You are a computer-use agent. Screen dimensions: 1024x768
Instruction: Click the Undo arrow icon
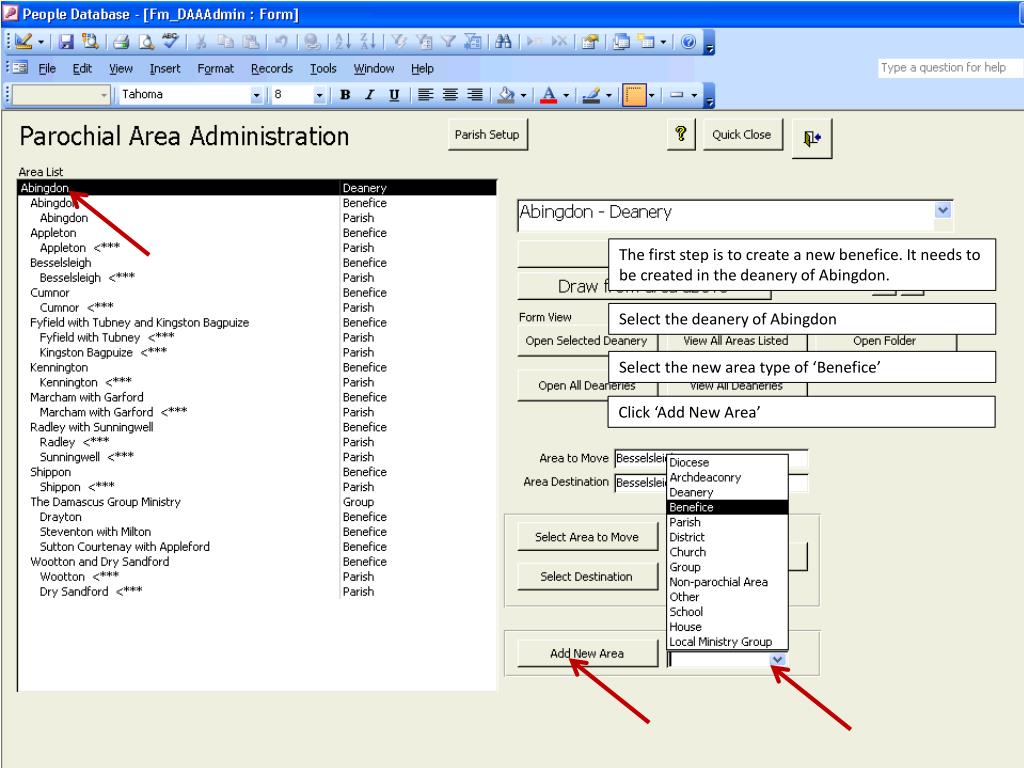(x=281, y=42)
